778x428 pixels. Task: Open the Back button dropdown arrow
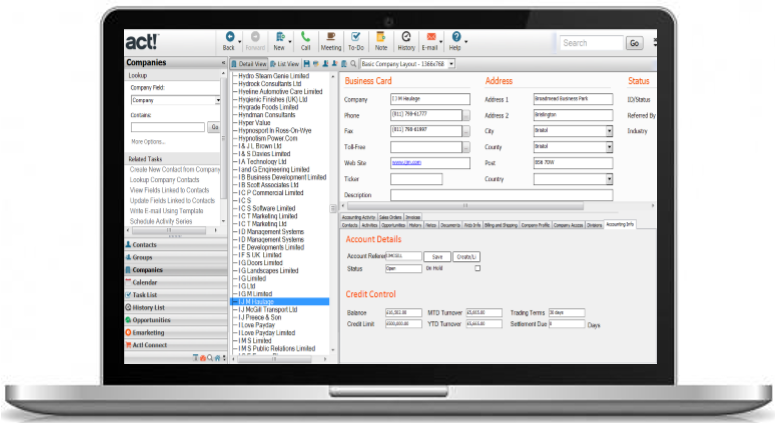pyautogui.click(x=239, y=42)
